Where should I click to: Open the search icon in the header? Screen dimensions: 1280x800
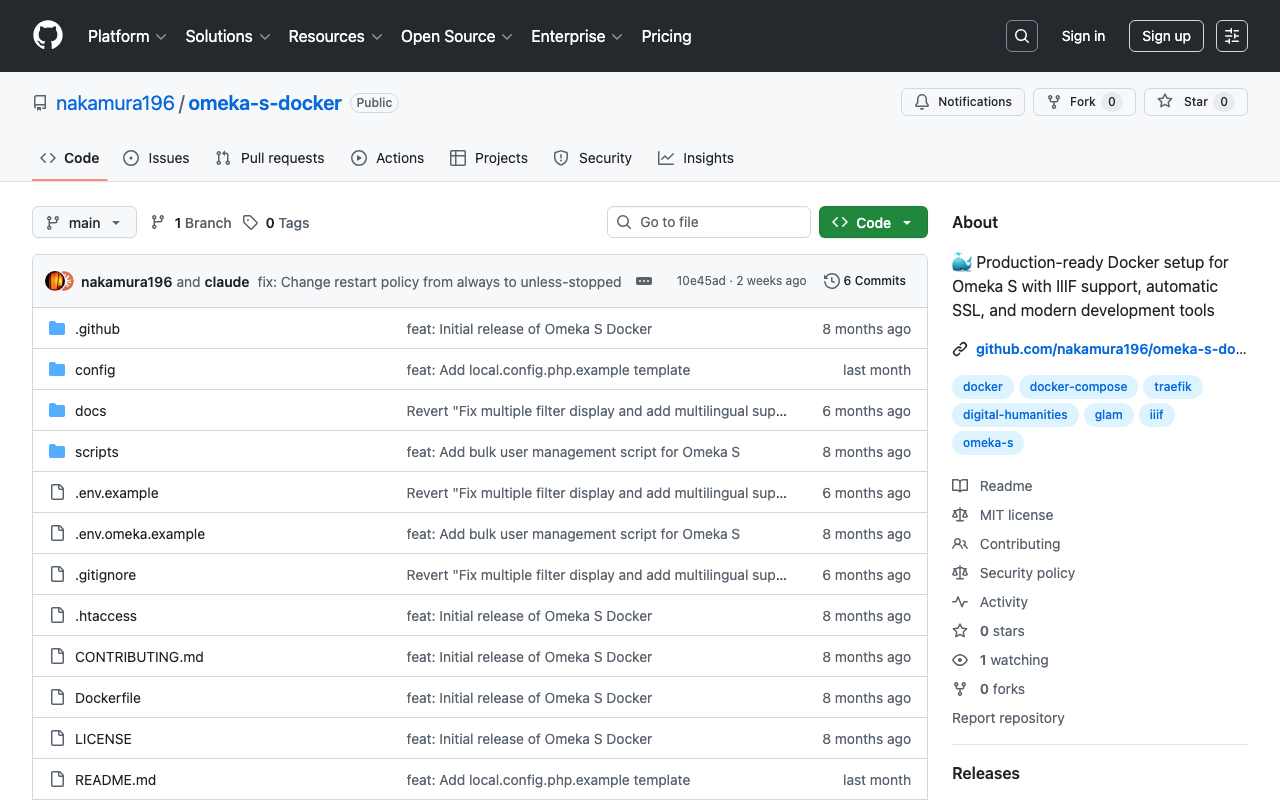pyautogui.click(x=1021, y=35)
